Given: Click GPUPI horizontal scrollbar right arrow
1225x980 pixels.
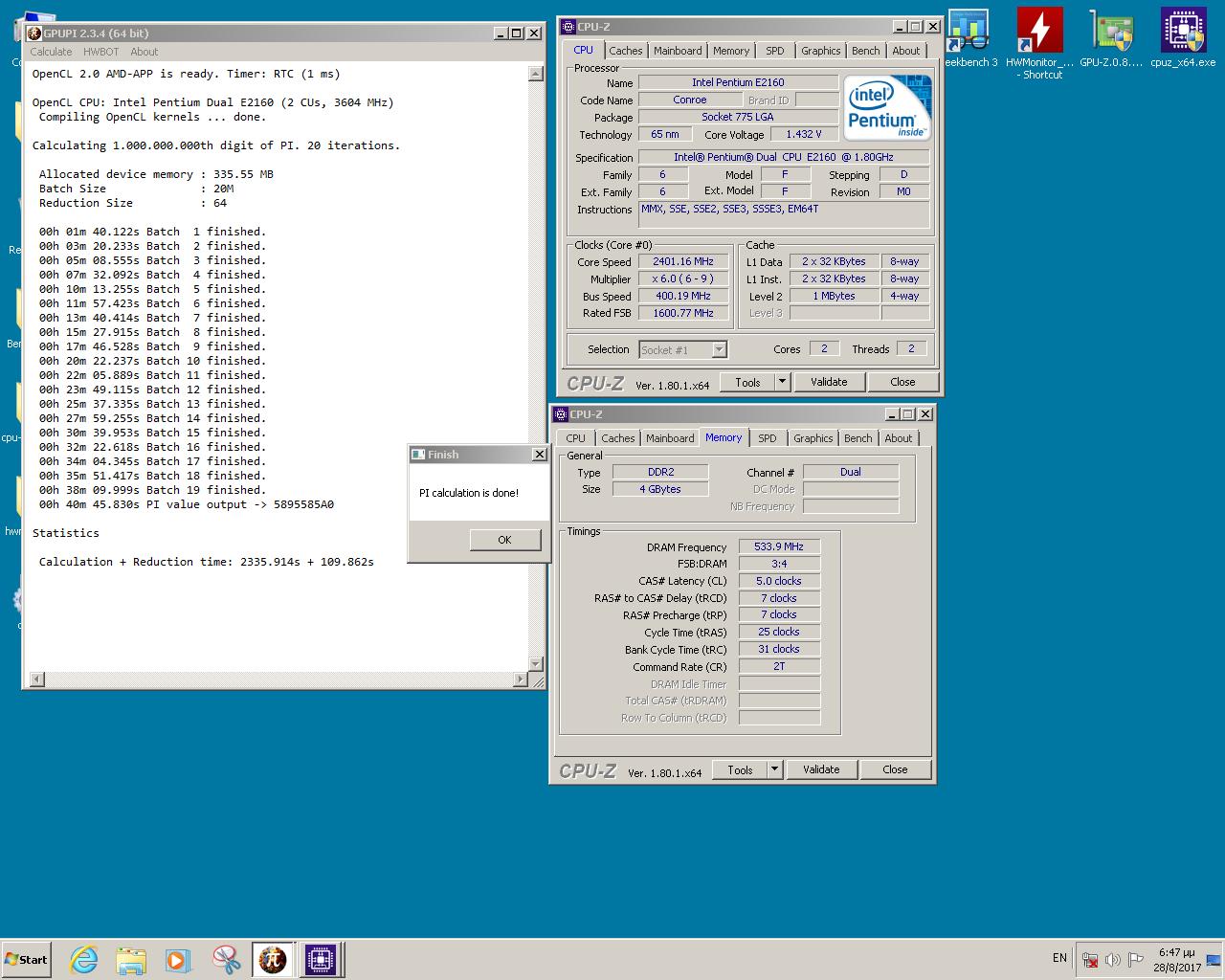Looking at the screenshot, I should pyautogui.click(x=521, y=679).
